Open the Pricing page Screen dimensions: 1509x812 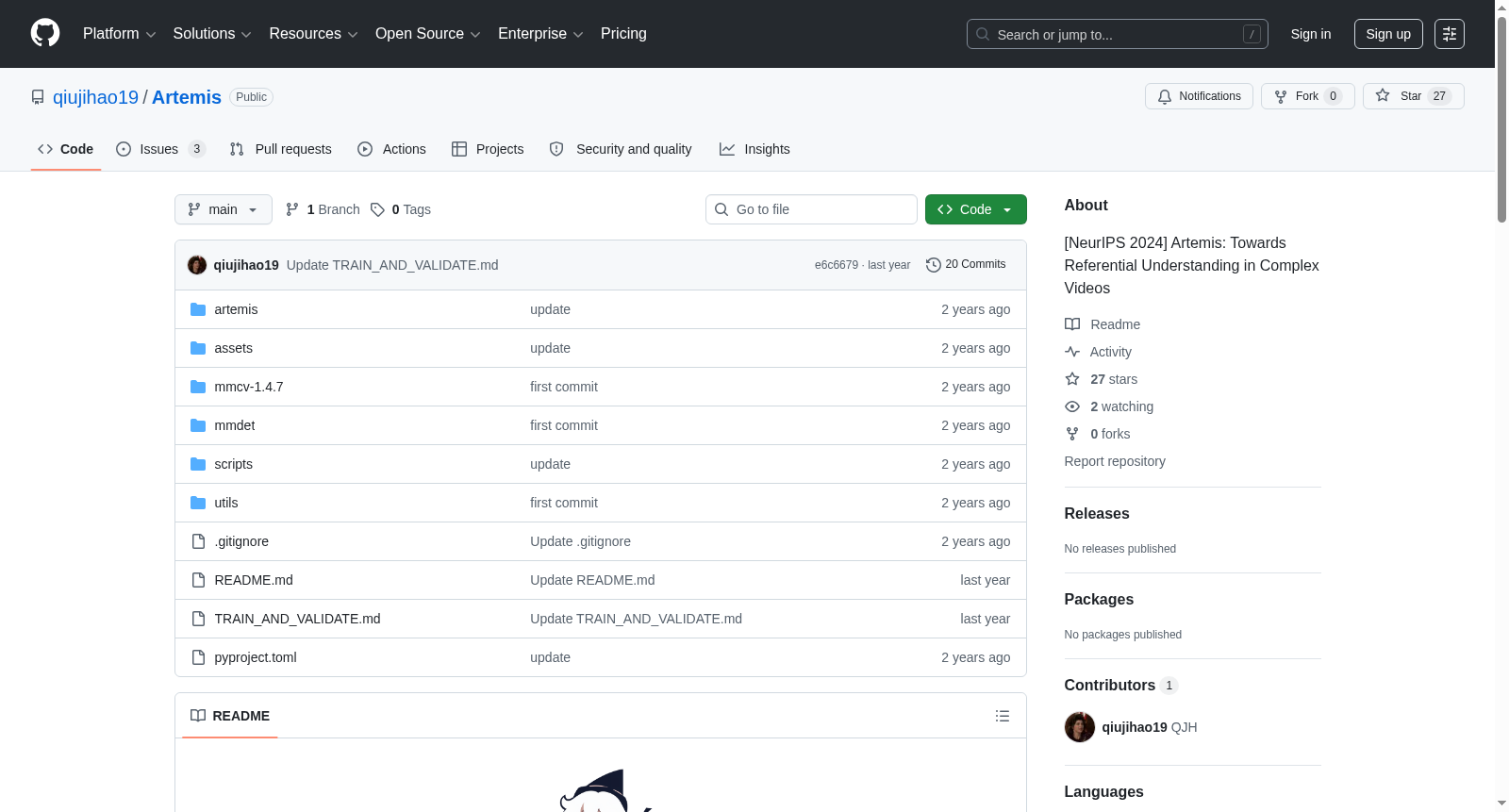pyautogui.click(x=623, y=34)
